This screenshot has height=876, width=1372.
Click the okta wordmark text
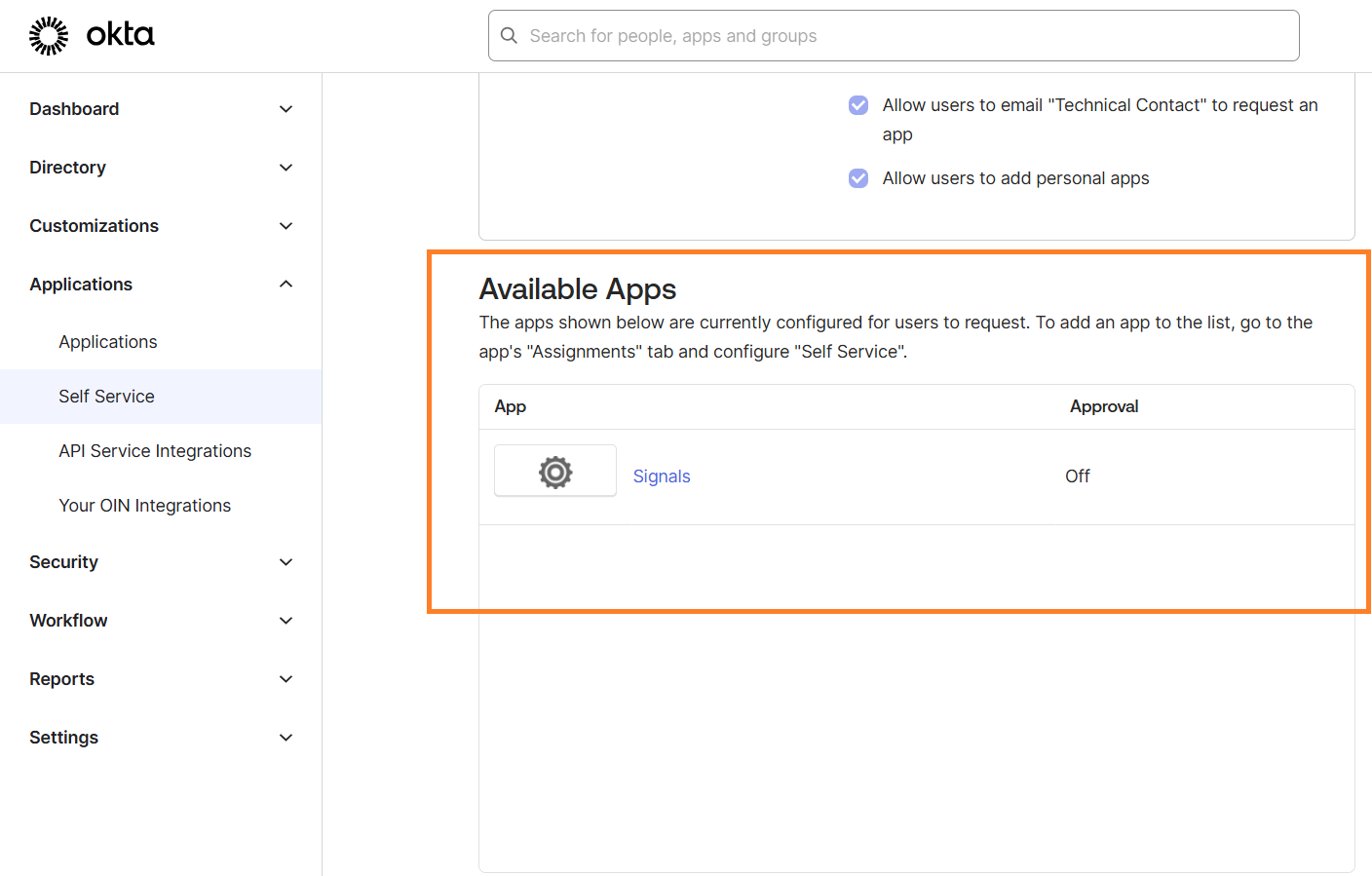tap(121, 35)
